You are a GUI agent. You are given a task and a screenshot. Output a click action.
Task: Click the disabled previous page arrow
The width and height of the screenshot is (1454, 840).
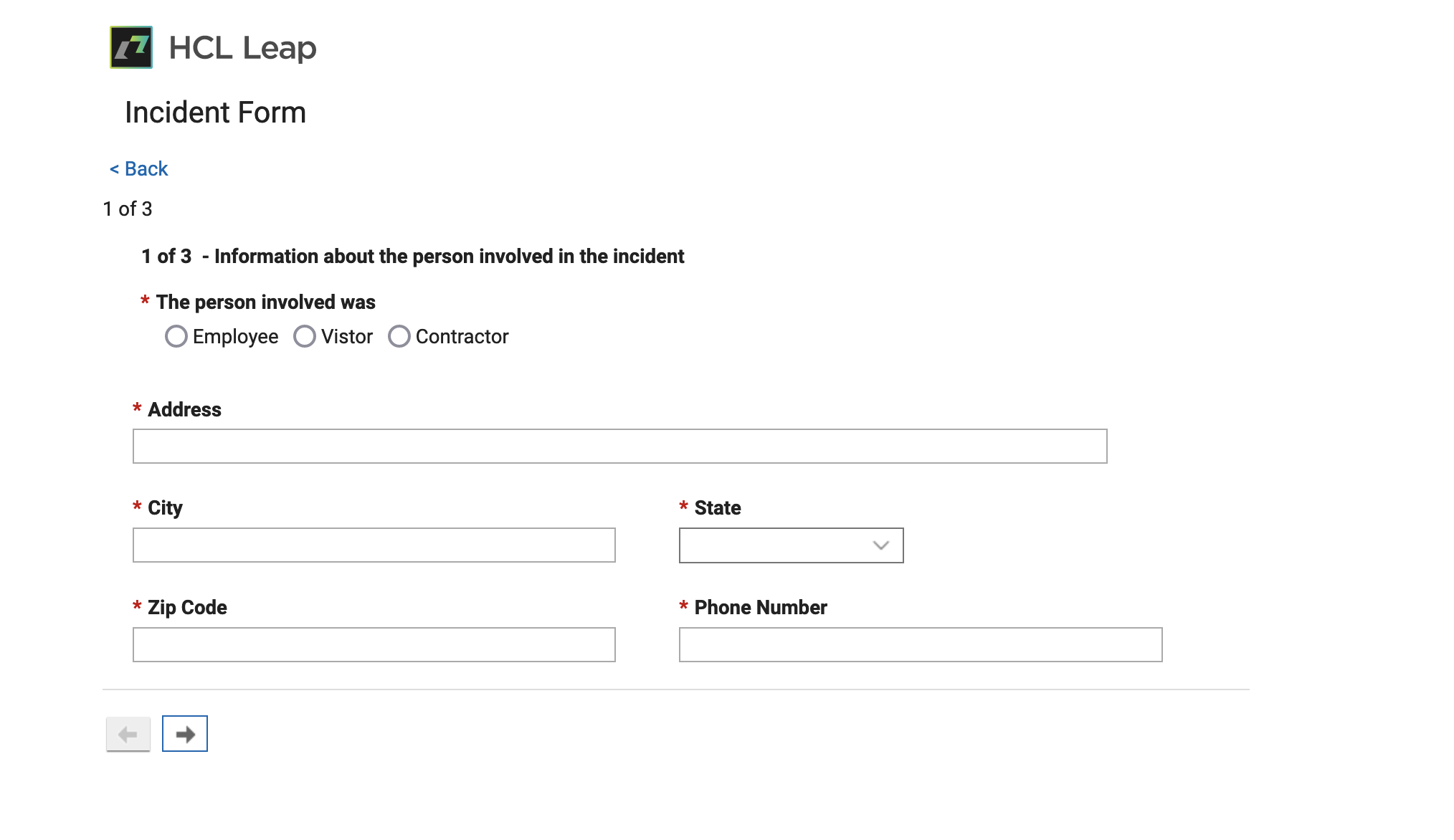click(x=128, y=734)
